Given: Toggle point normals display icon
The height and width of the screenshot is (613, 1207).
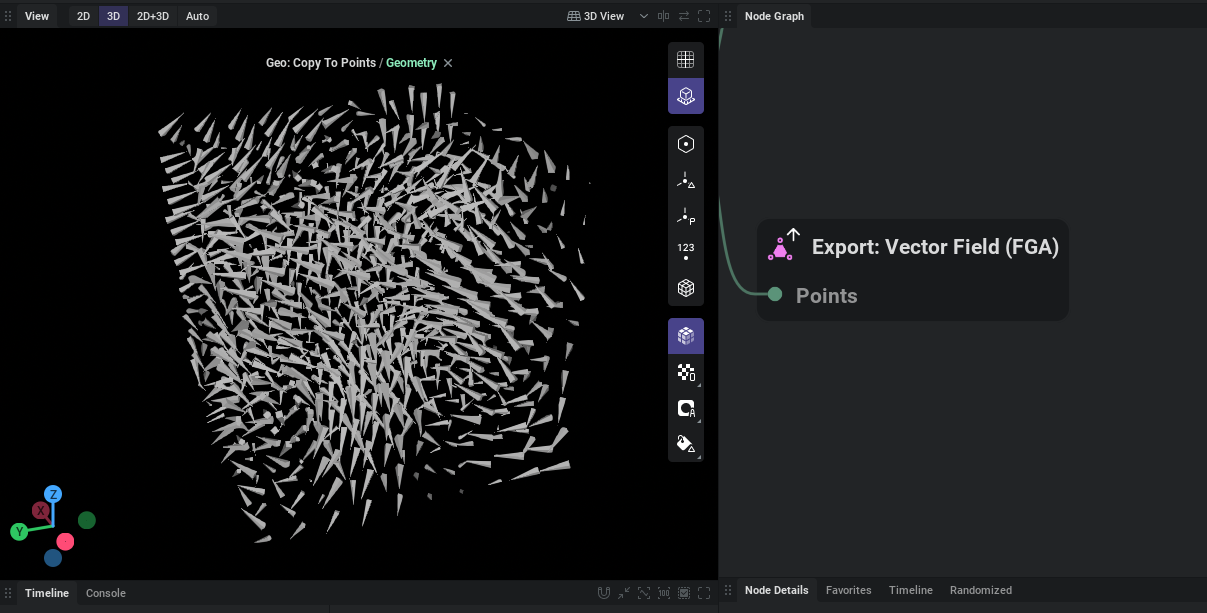Looking at the screenshot, I should point(685,216).
